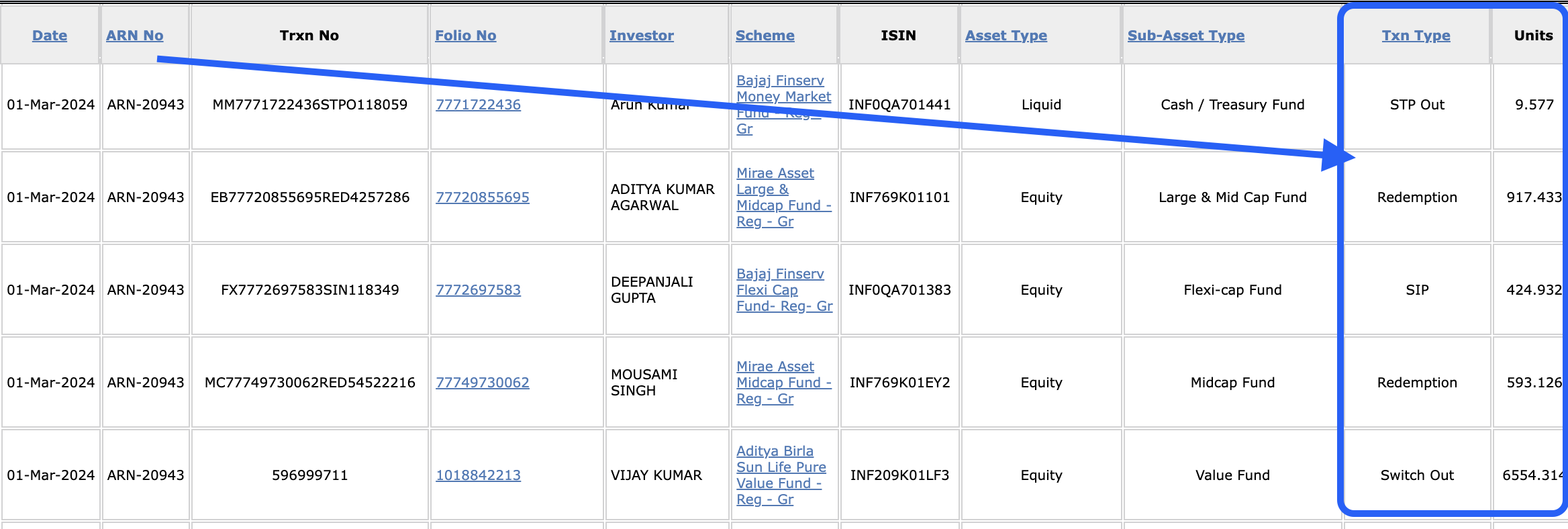This screenshot has width=1568, height=529.
Task: Click the Midcap Fund sub-asset cell
Action: 1232,383
